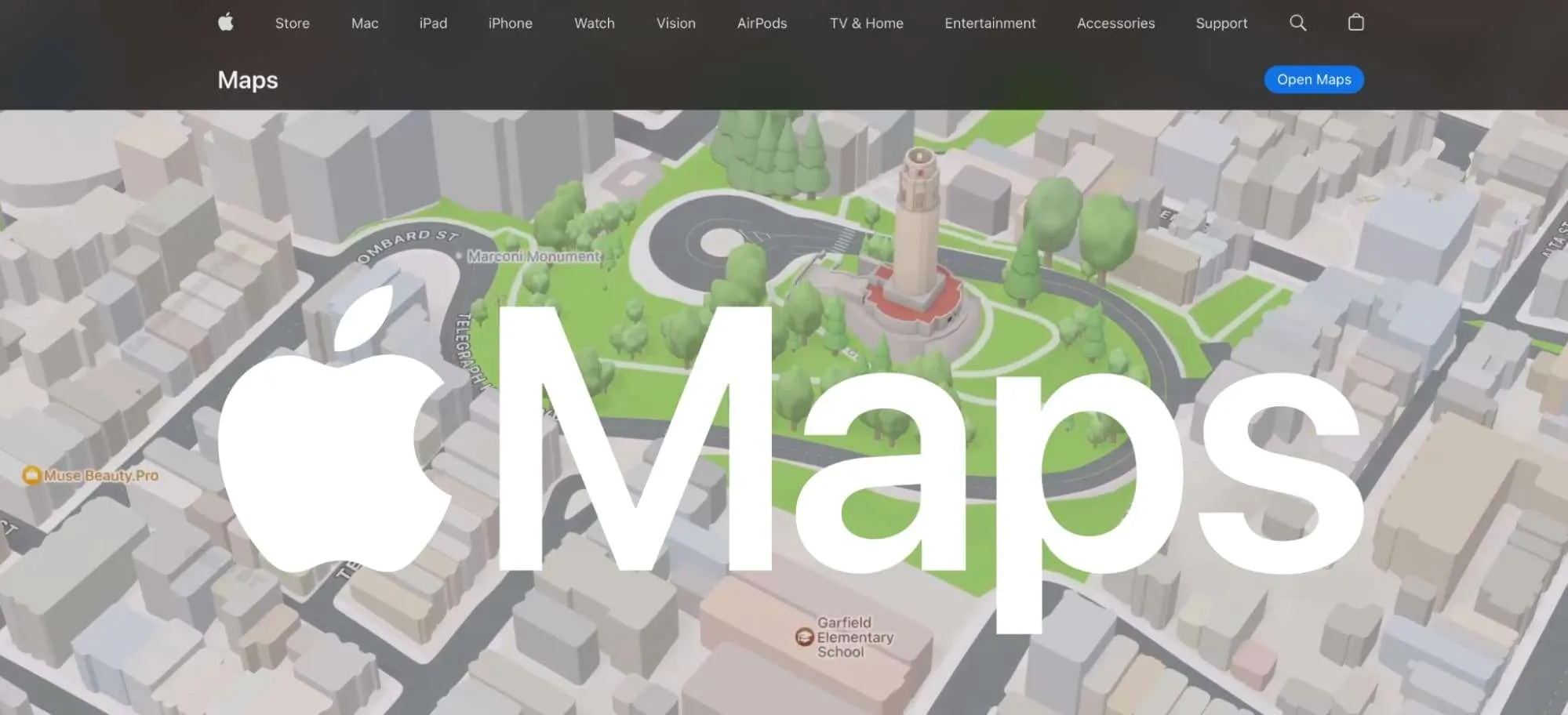Go to the Mac section
The width and height of the screenshot is (1568, 715).
click(365, 24)
